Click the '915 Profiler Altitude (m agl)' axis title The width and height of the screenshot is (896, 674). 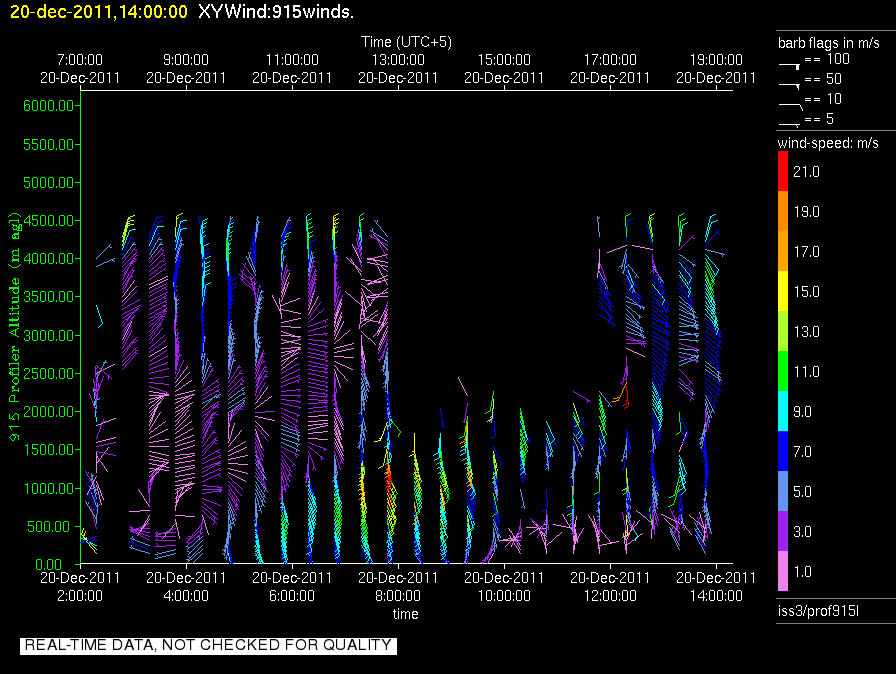14,326
